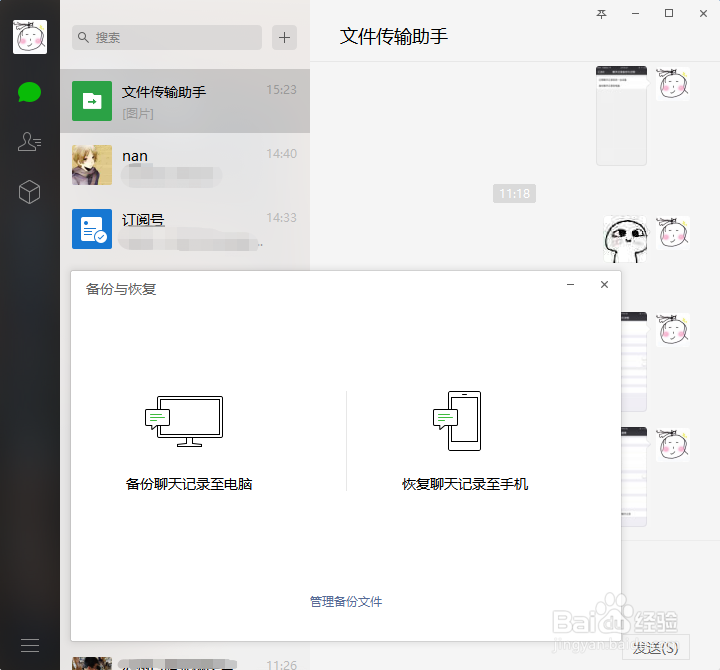
Task: Close the 备份与恢复 dialog
Action: [x=604, y=285]
